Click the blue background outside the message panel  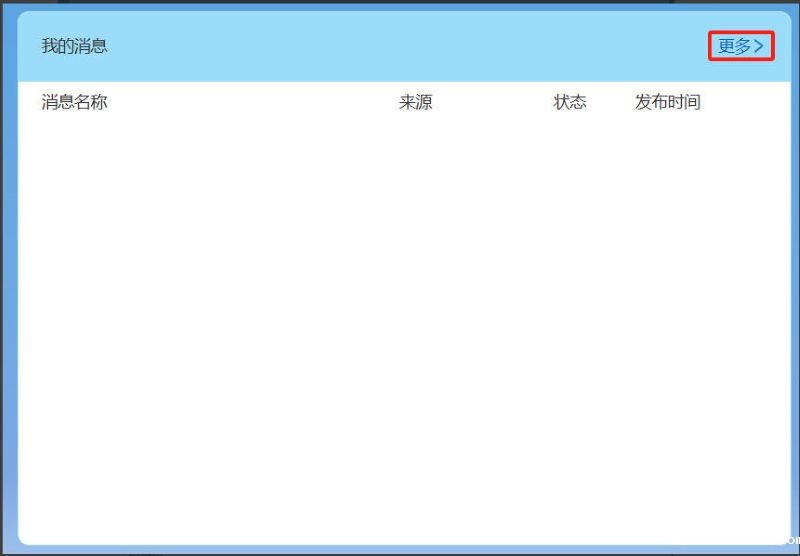coord(7,300)
